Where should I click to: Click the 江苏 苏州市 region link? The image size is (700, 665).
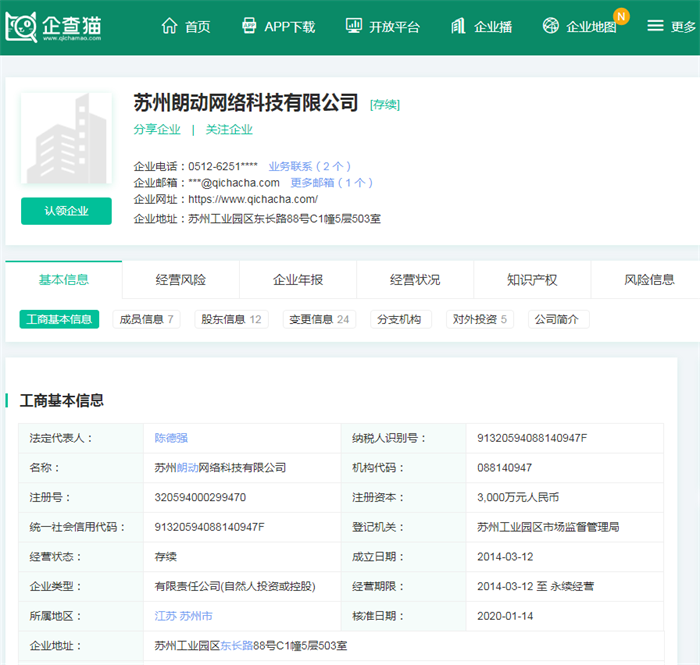tap(183, 616)
